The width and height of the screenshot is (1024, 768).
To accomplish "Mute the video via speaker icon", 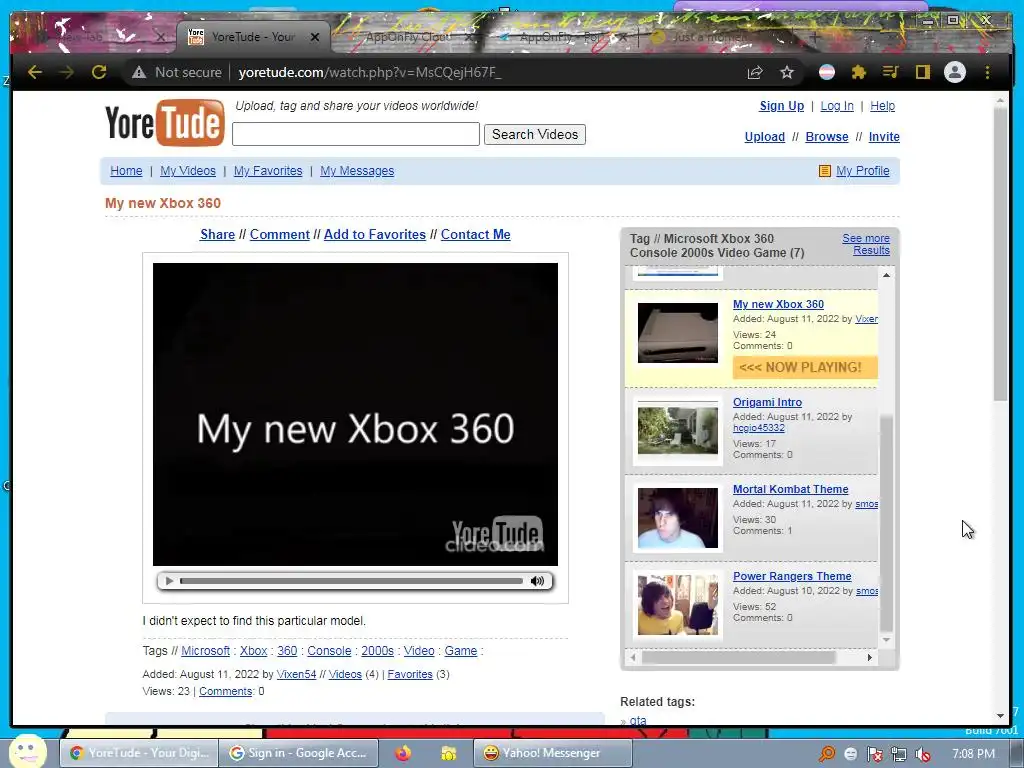I will 537,581.
